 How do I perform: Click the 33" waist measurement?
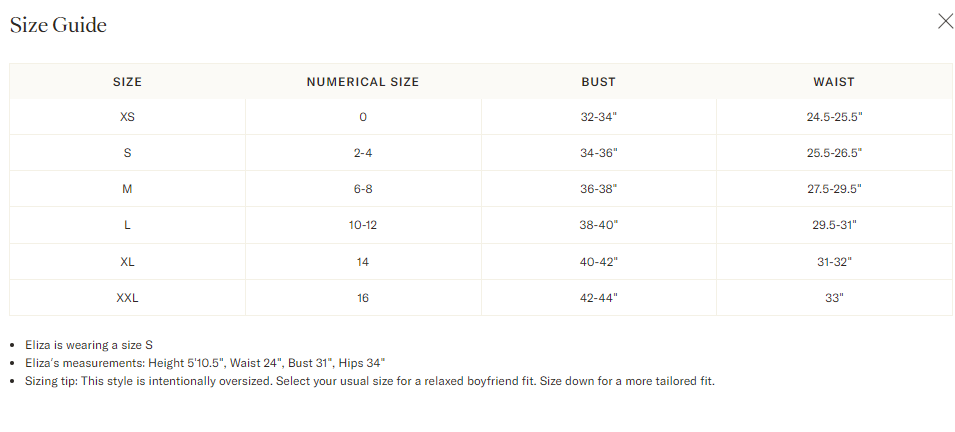(834, 298)
